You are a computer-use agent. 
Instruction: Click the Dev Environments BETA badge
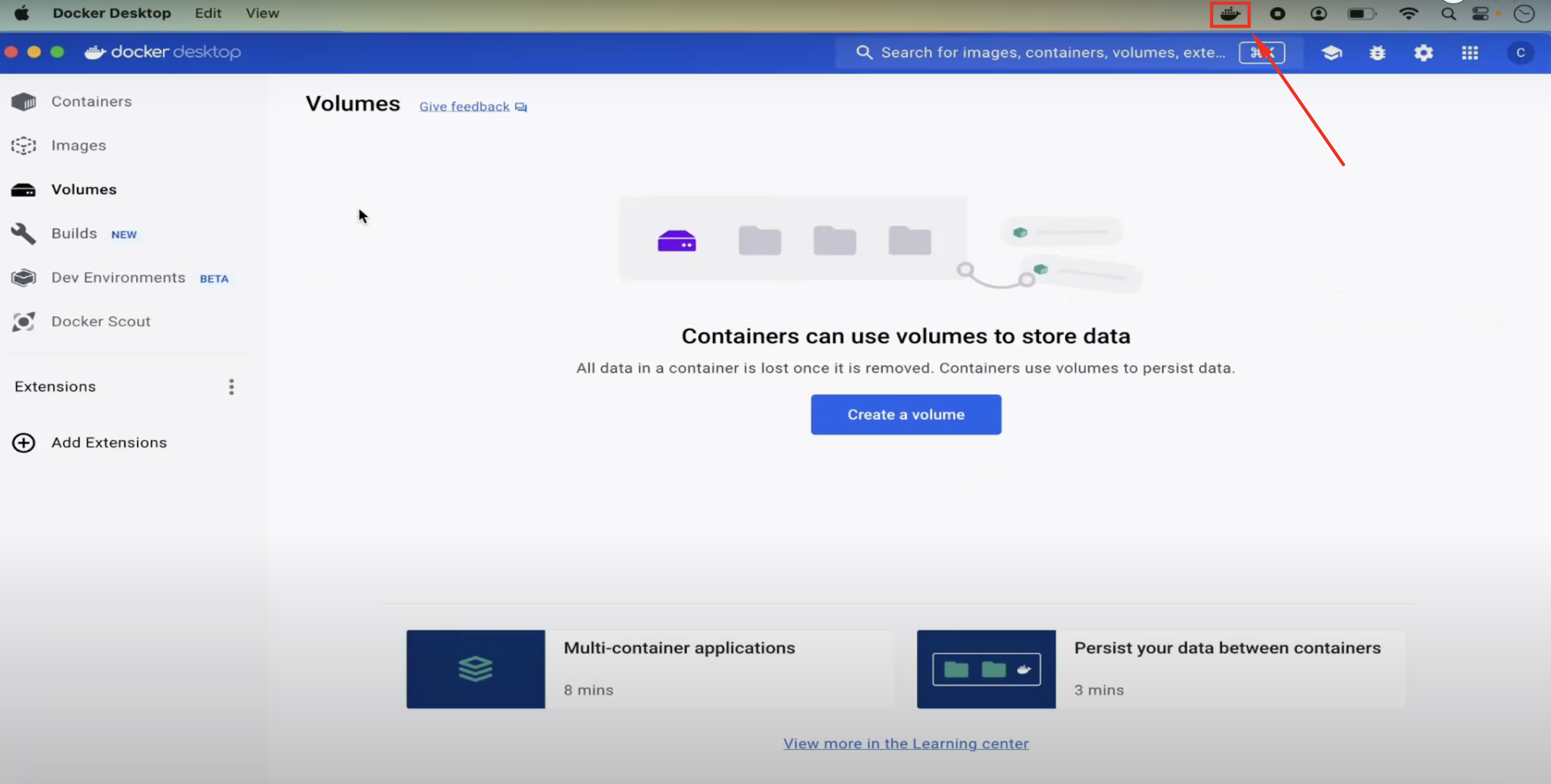214,279
